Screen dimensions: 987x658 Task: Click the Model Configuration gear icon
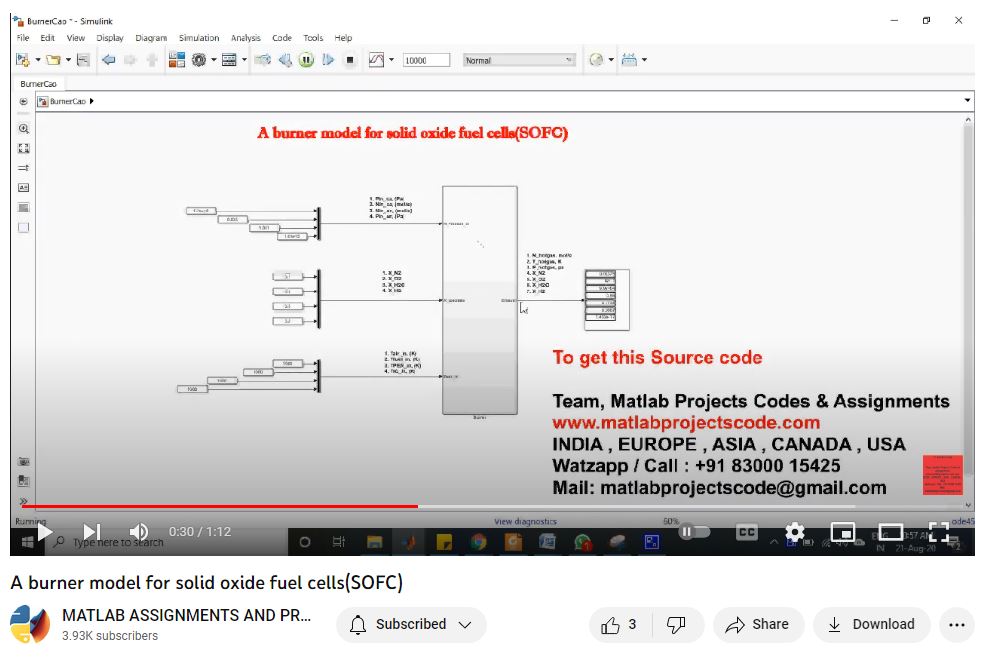(199, 60)
